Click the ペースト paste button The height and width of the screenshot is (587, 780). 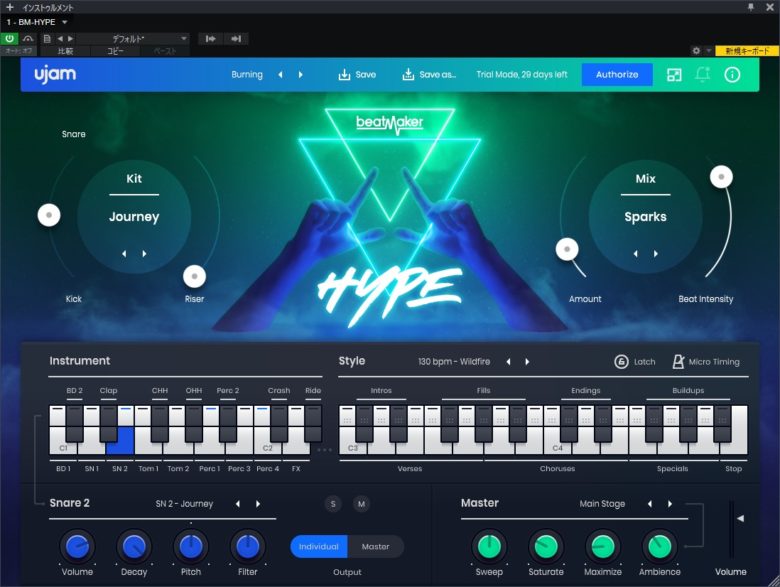pyautogui.click(x=165, y=51)
